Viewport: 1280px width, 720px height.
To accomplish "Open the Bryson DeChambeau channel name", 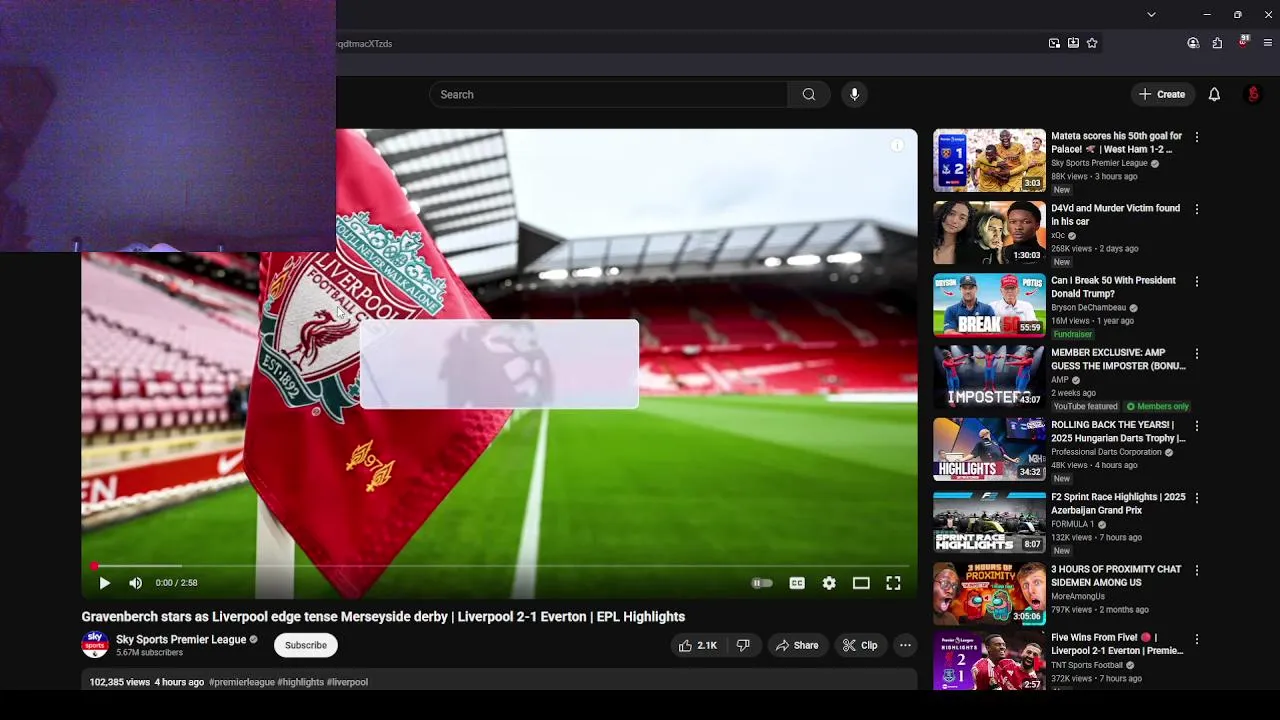I will click(1088, 308).
